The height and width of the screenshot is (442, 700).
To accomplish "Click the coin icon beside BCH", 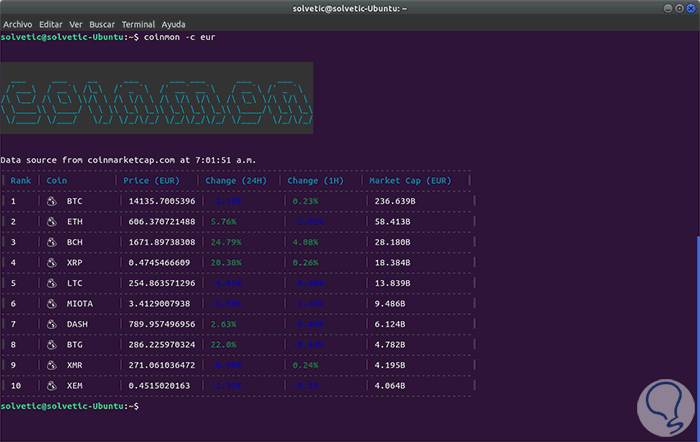I will click(51, 242).
